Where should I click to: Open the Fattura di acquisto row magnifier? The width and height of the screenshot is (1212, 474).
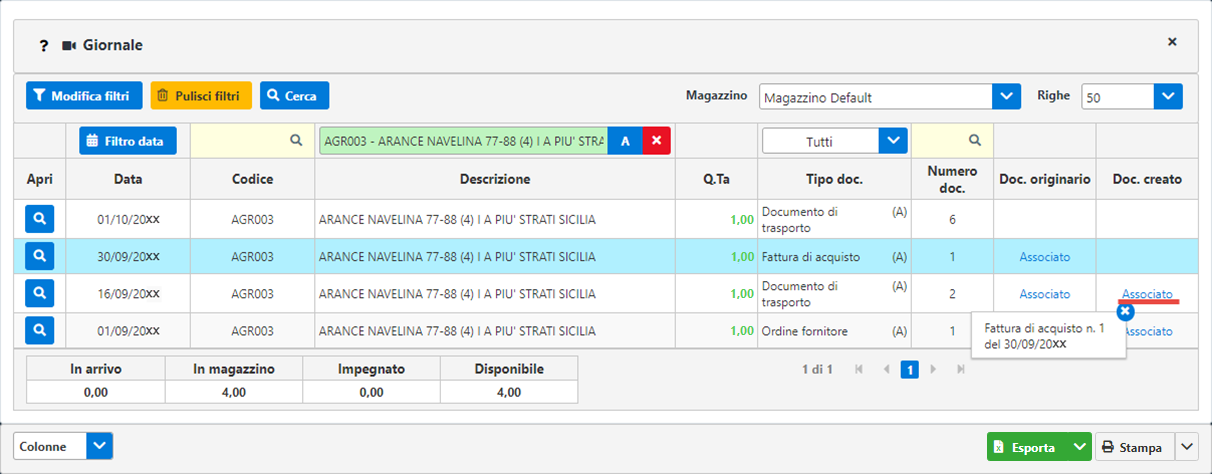[40, 257]
